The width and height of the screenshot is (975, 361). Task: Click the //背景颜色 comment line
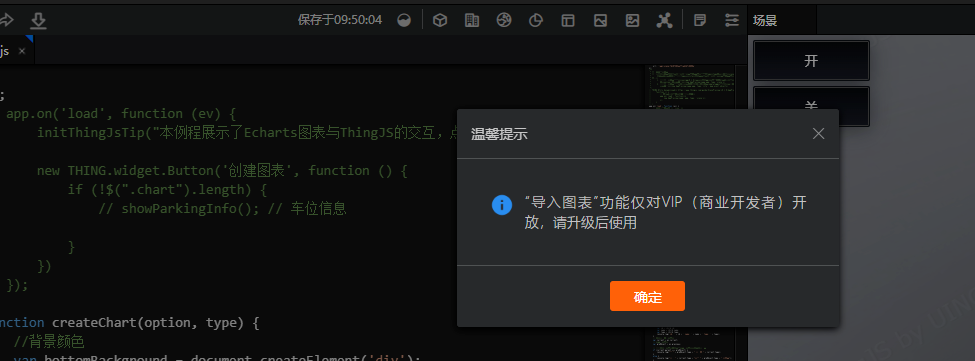point(49,342)
